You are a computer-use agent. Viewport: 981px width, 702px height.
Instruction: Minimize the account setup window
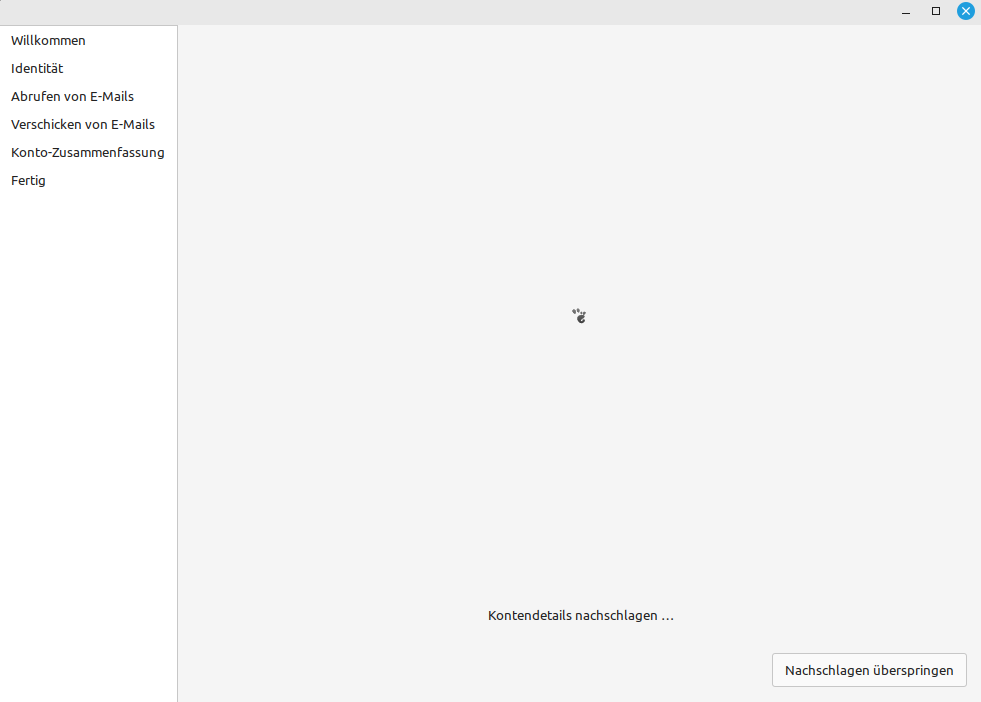(x=906, y=11)
